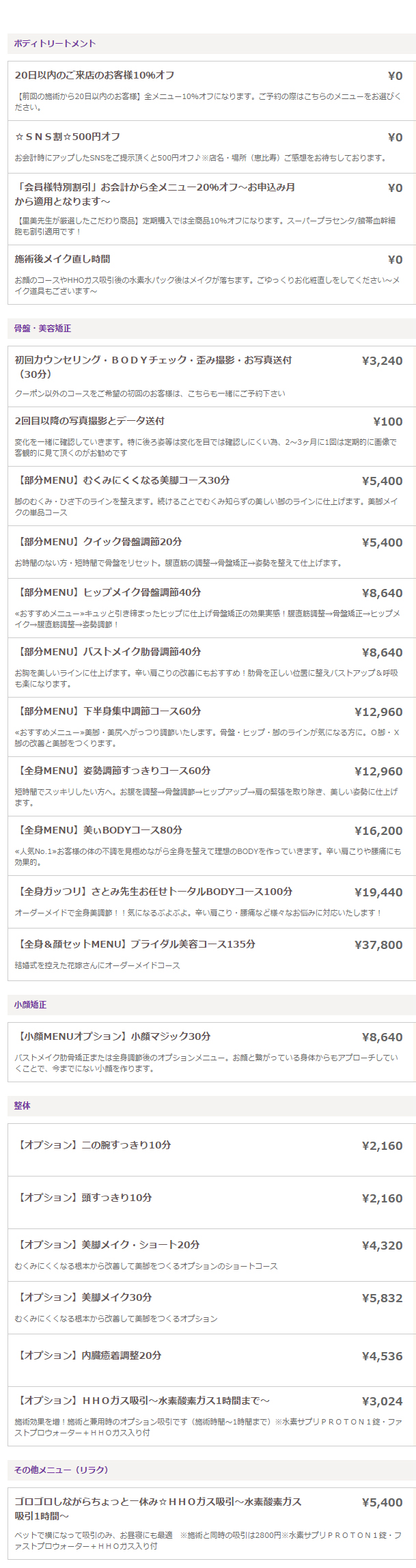
Task: Open その他メニュー（リラク） section header
Action: [61, 1470]
